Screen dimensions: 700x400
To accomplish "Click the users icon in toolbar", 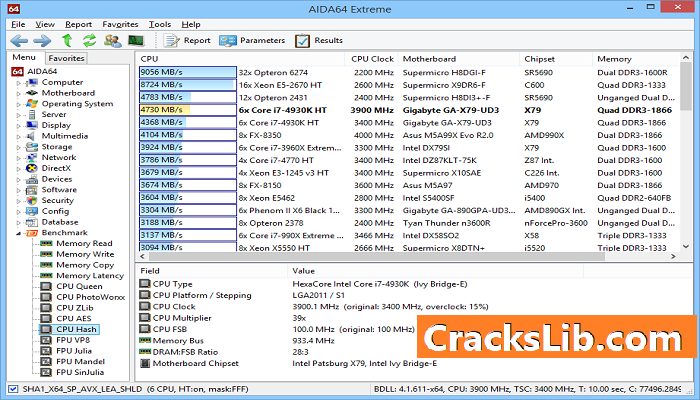I will [x=112, y=41].
